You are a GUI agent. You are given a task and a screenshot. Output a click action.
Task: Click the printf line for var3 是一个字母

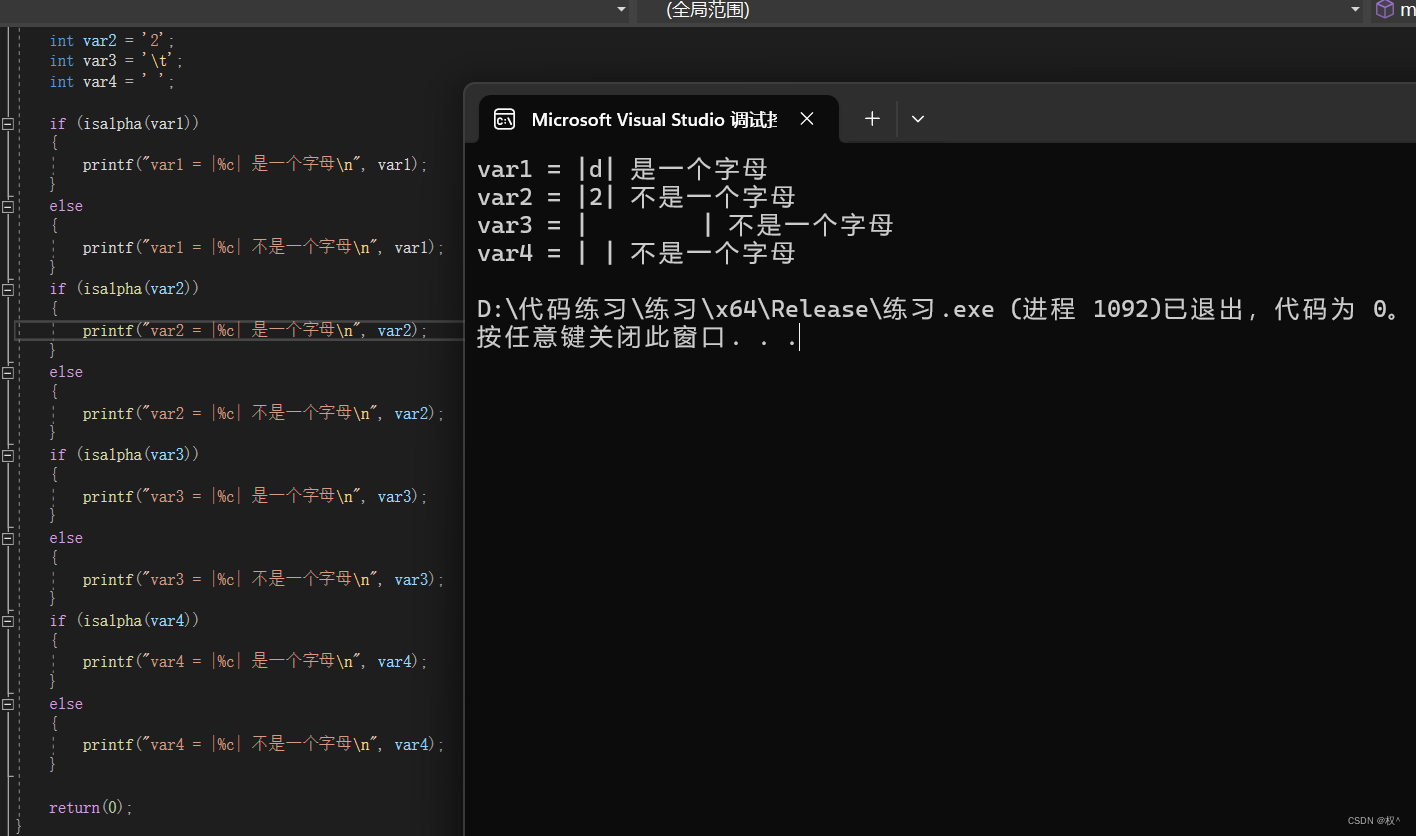(255, 497)
